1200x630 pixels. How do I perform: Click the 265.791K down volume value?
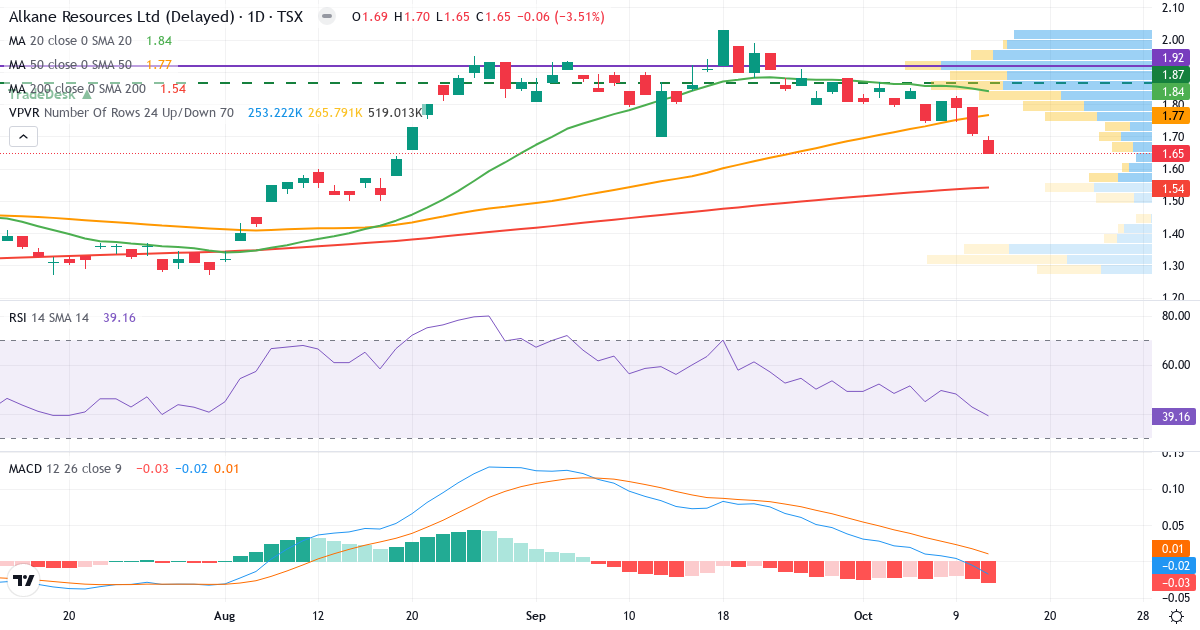coord(335,113)
